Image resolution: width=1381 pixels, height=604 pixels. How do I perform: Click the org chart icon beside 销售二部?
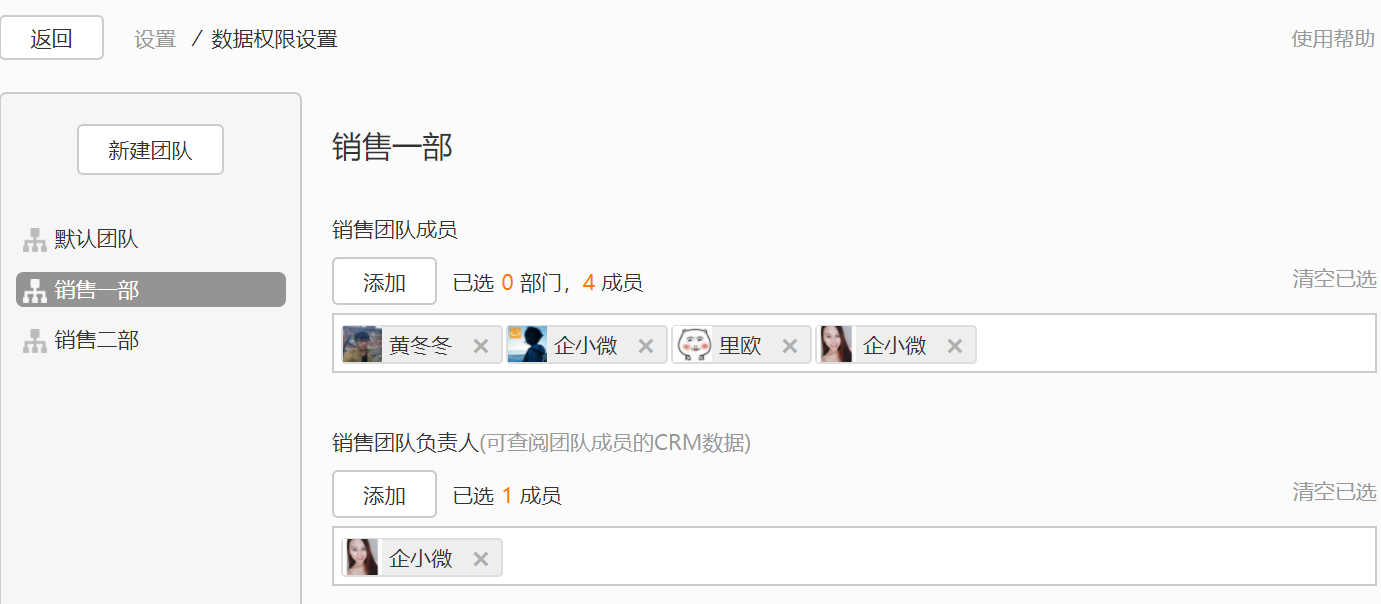click(35, 341)
